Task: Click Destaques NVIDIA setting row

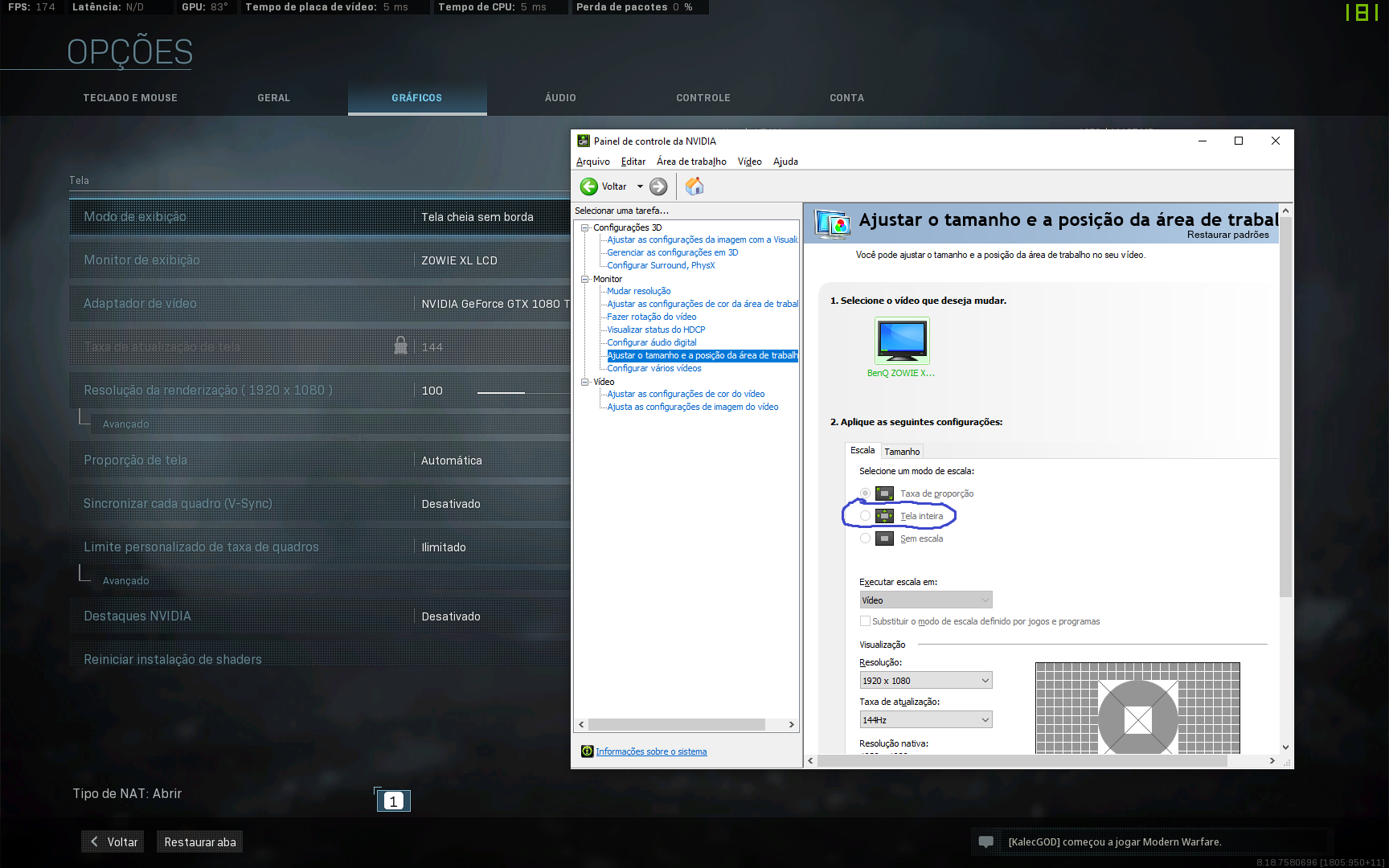Action: (x=319, y=616)
